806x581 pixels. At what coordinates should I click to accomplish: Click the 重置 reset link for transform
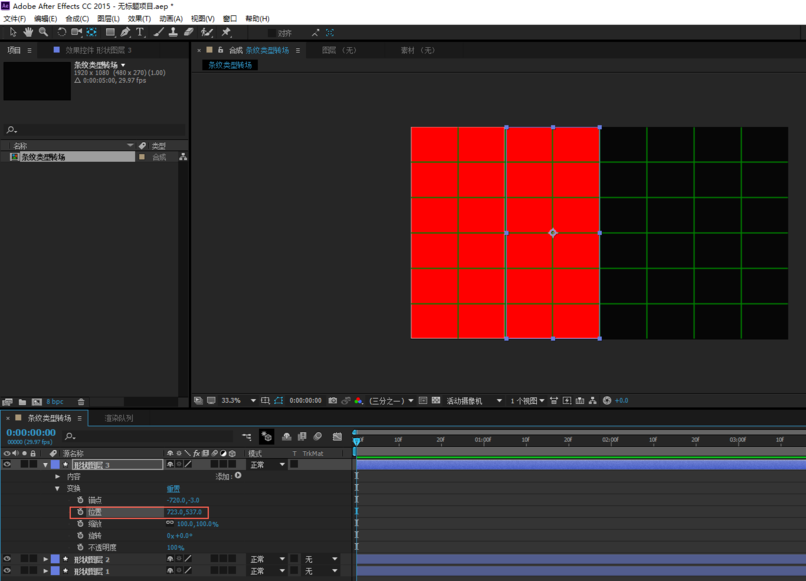173,488
